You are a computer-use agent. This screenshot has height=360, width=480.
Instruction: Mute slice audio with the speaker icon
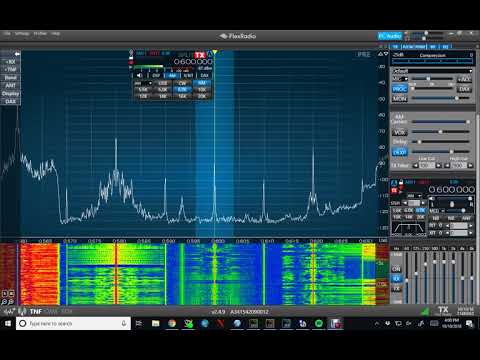pos(139,76)
